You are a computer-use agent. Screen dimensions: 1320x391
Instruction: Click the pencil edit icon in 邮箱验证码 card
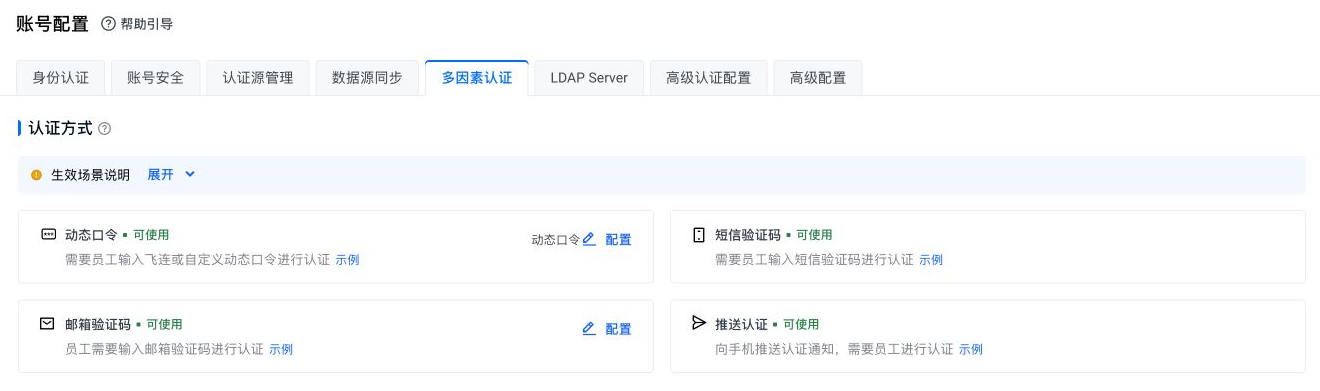589,329
